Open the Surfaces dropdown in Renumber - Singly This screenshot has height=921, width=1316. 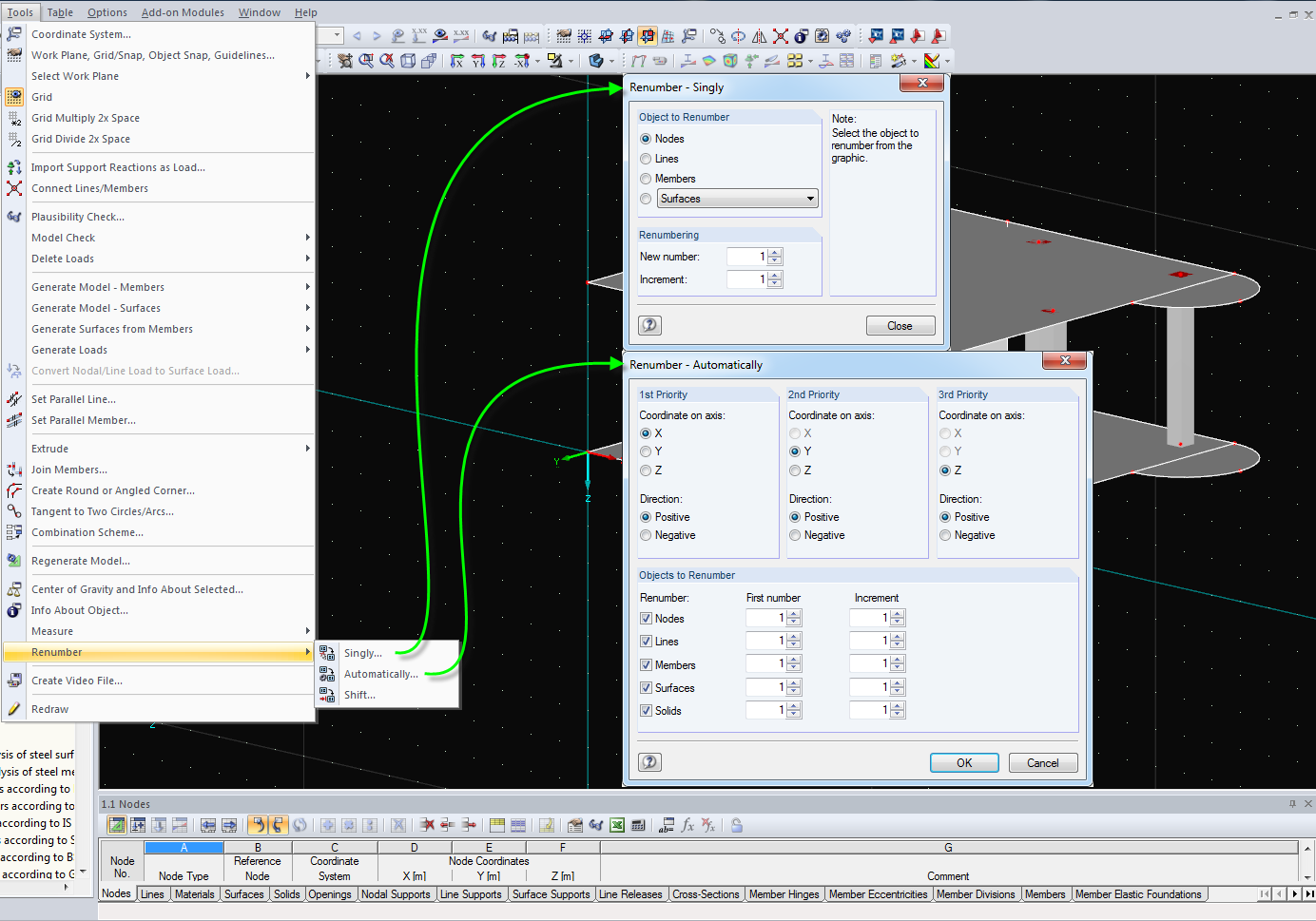[x=810, y=199]
